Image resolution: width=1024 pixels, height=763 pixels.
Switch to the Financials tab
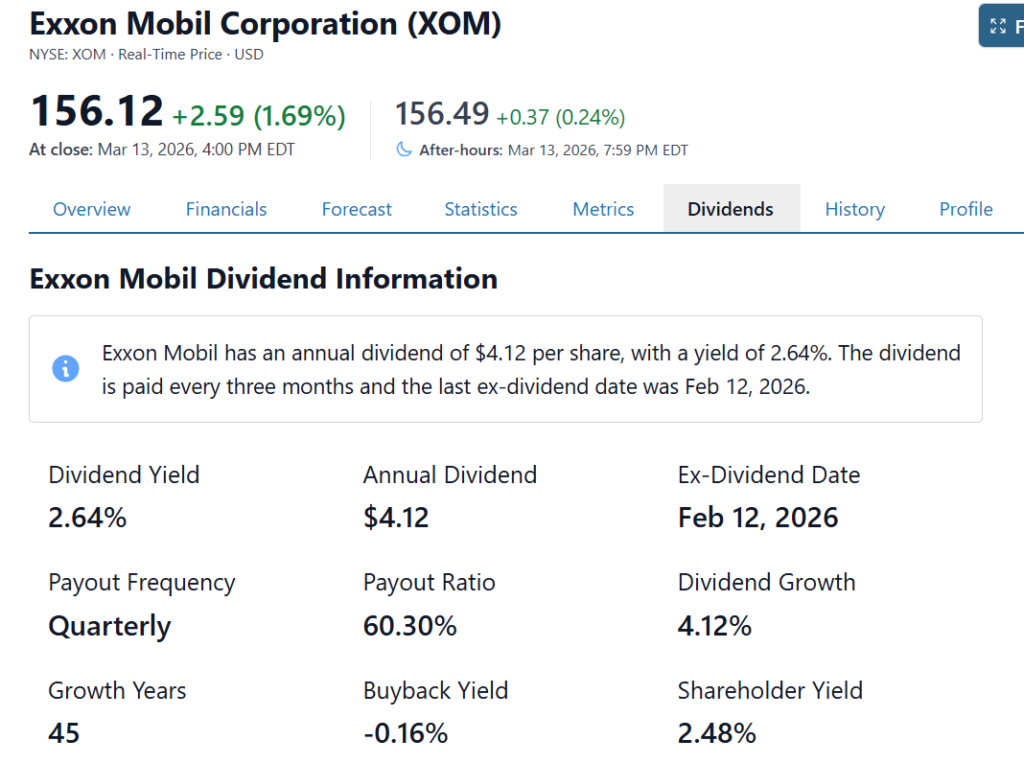226,209
